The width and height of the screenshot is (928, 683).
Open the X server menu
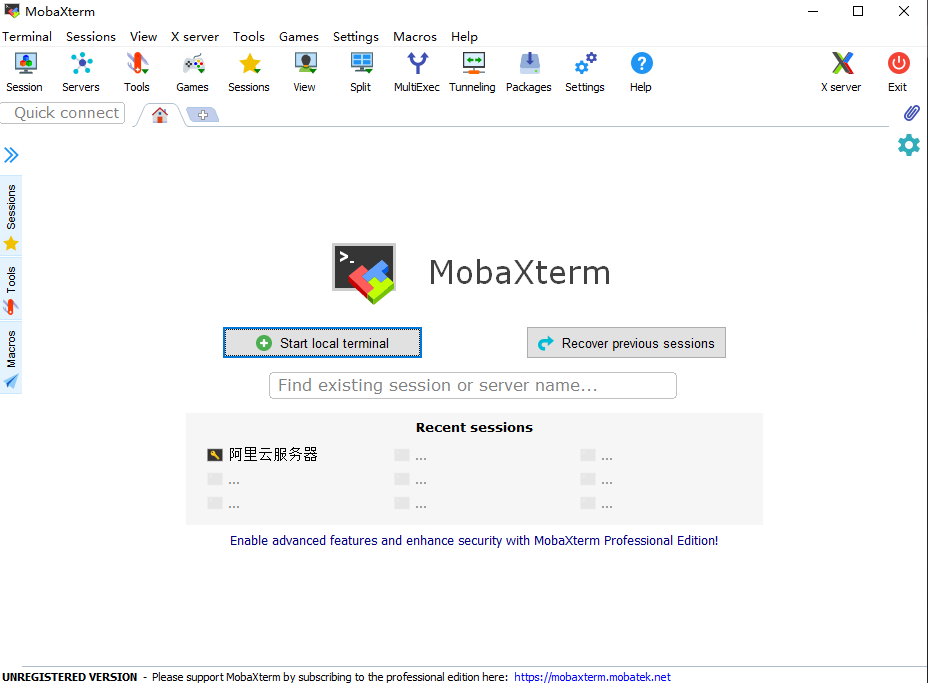[195, 37]
